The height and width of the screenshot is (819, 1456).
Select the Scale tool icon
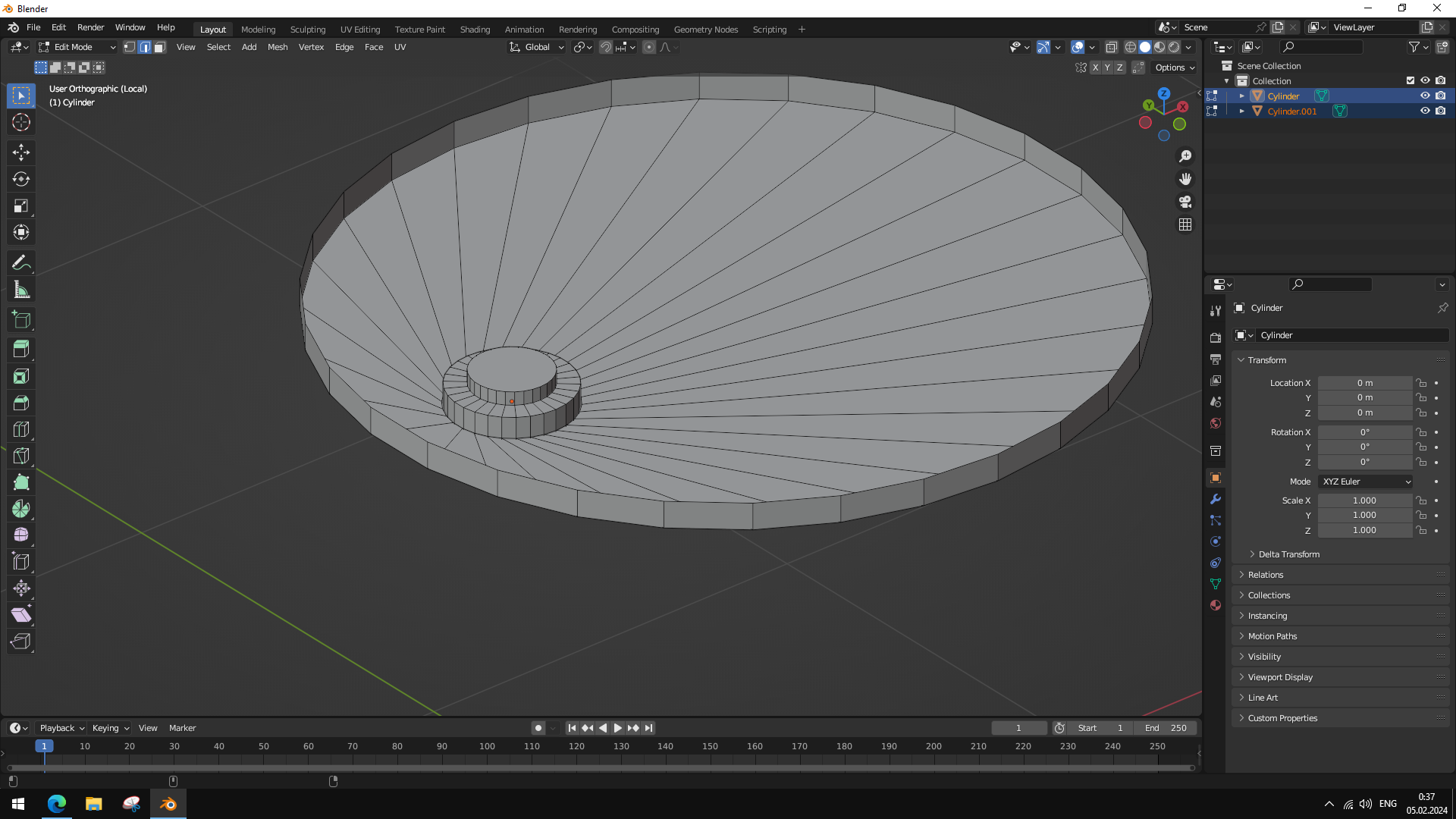[x=22, y=205]
